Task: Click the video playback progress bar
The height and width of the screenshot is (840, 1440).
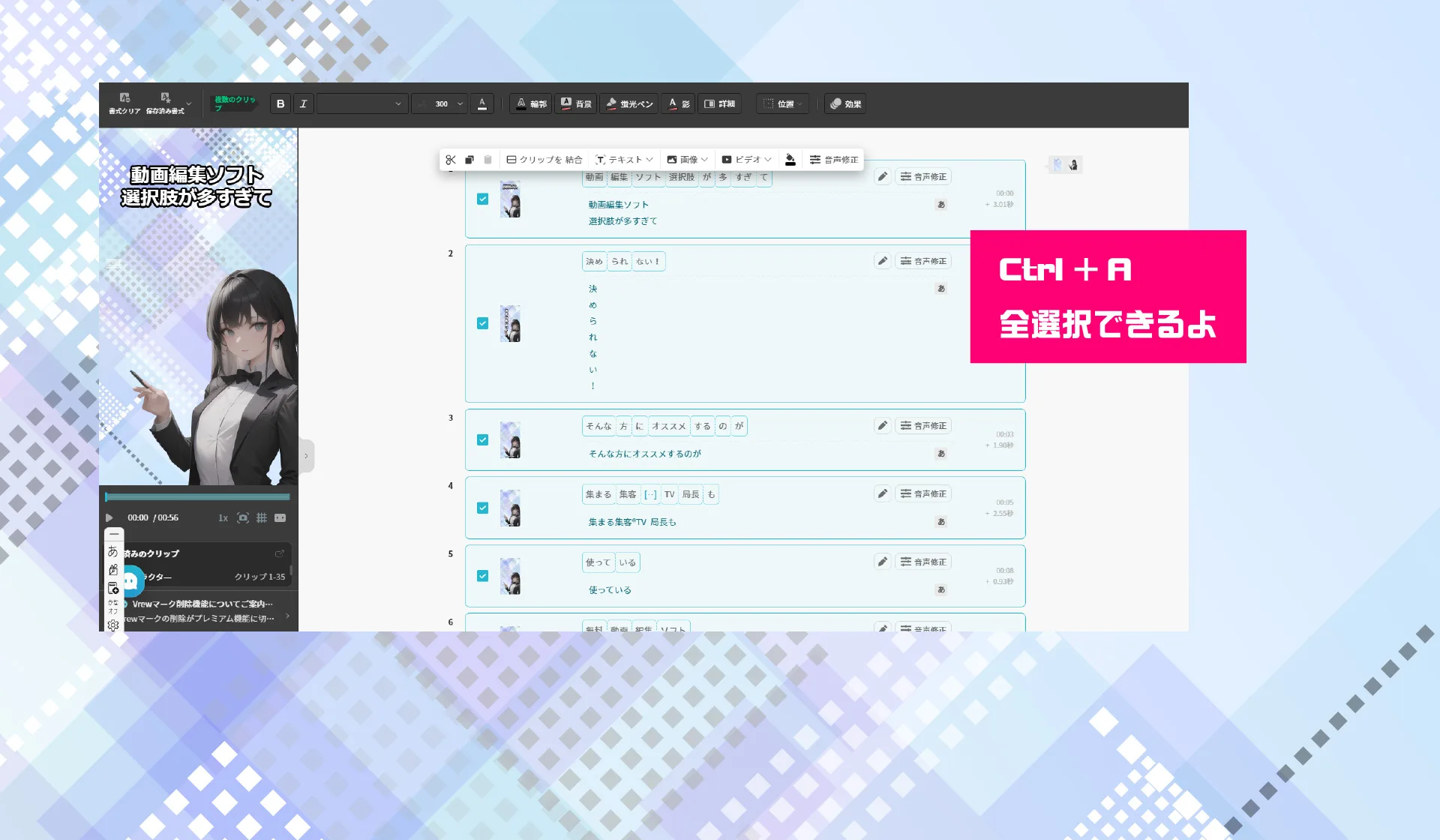Action: (197, 496)
